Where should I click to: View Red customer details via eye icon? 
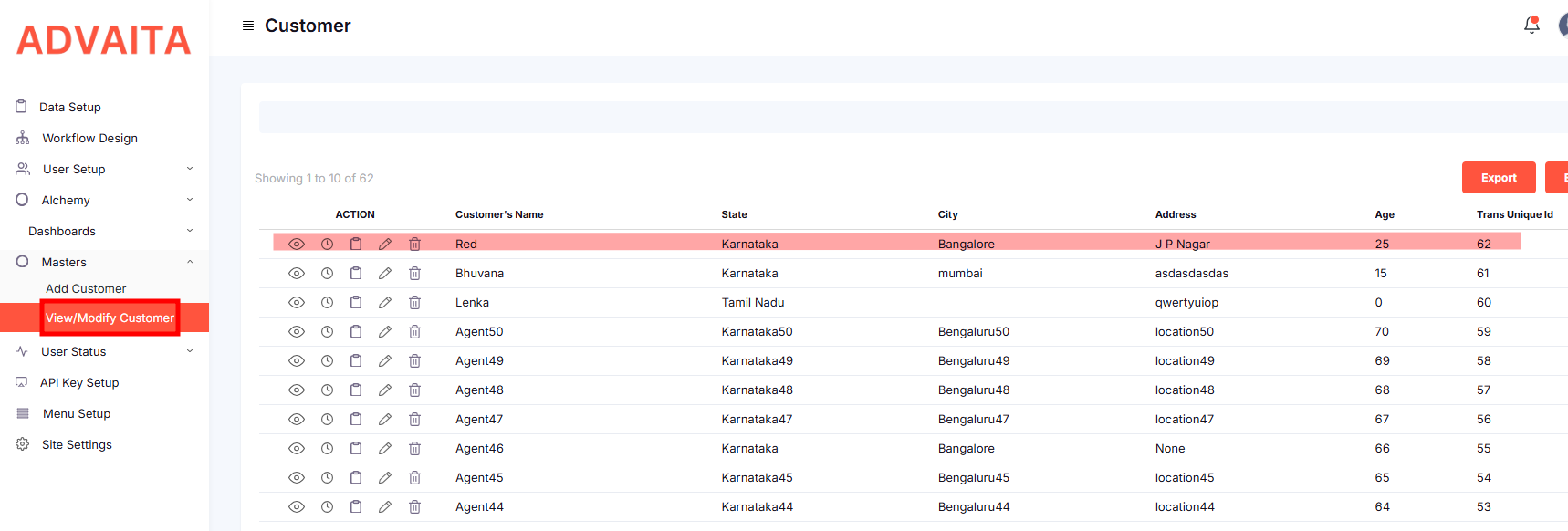(297, 245)
